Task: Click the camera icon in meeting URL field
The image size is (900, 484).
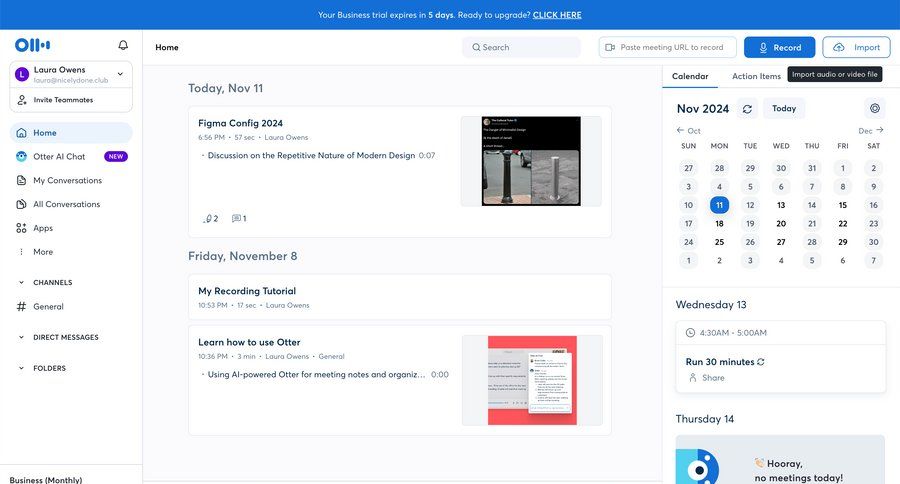Action: tap(610, 47)
